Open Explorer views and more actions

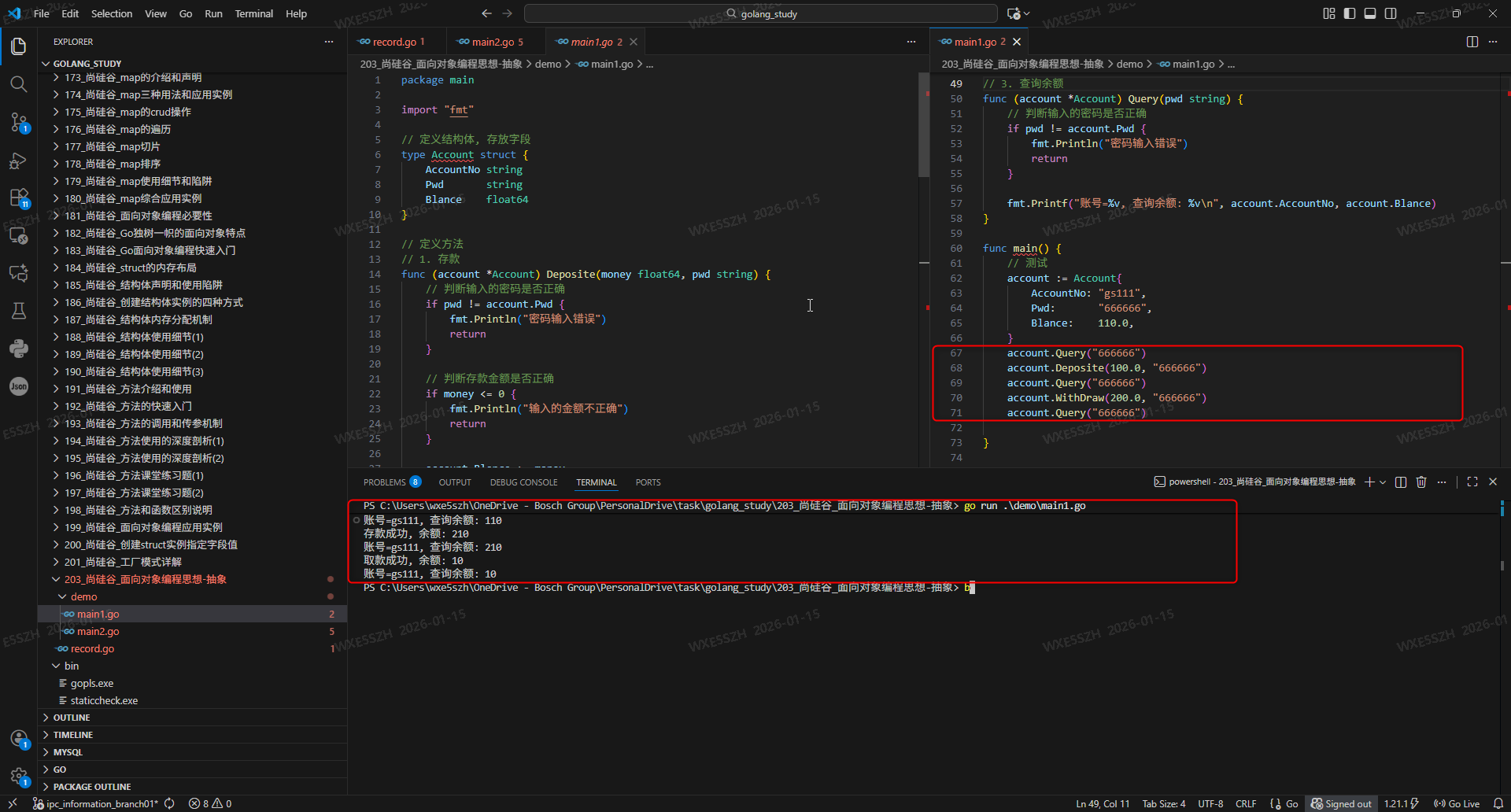[329, 42]
